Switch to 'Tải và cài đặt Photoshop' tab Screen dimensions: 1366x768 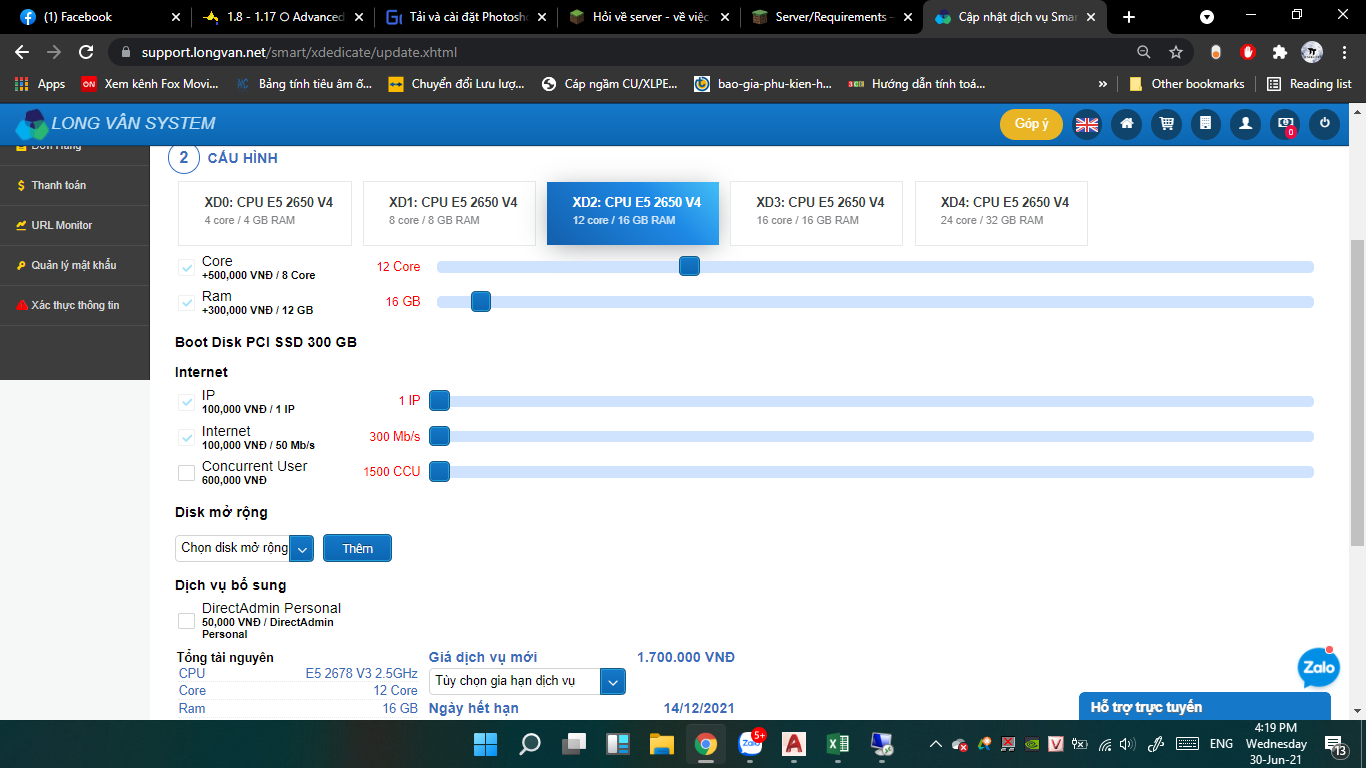click(x=464, y=17)
